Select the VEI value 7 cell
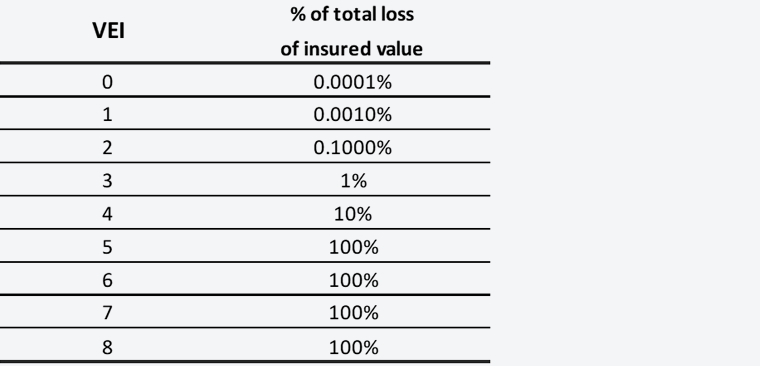The image size is (760, 366). (108, 313)
